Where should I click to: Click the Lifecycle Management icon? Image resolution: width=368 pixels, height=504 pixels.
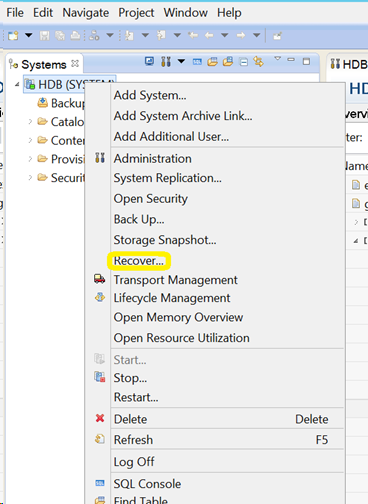click(100, 297)
